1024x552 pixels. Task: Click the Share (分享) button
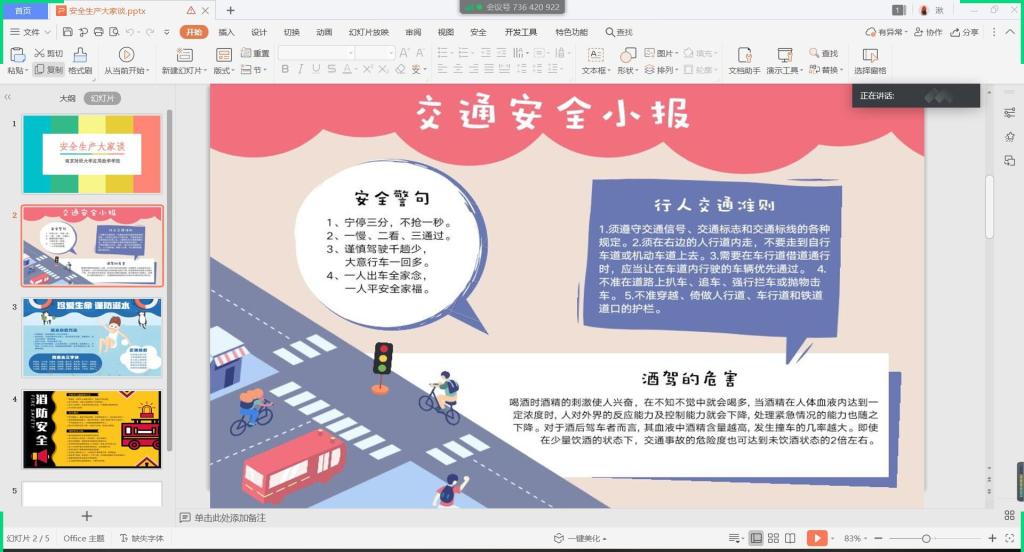964,32
